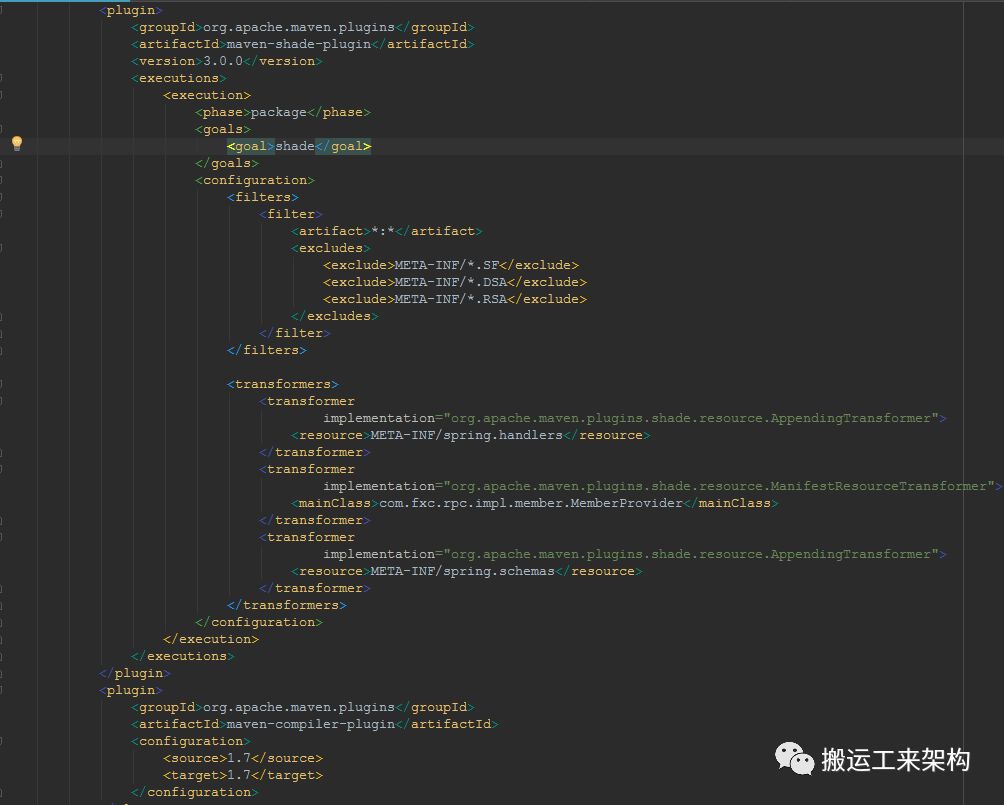Viewport: 1004px width, 805px height.
Task: Select the artifact *:* line
Action: (387, 231)
